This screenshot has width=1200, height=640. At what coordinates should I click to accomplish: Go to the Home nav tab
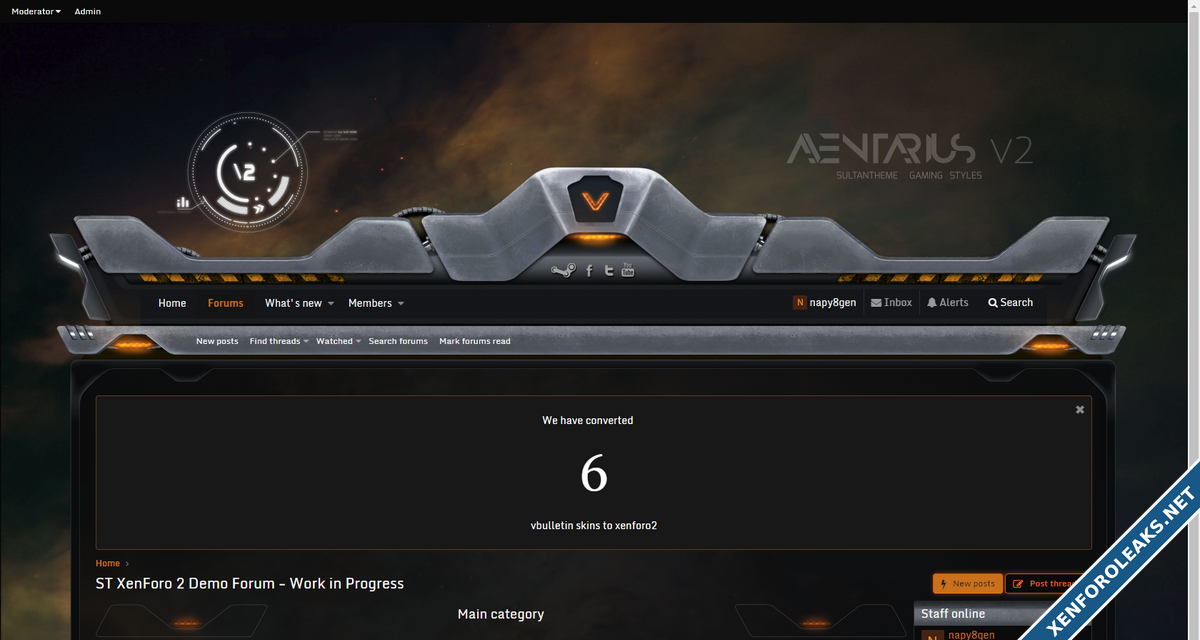[172, 303]
